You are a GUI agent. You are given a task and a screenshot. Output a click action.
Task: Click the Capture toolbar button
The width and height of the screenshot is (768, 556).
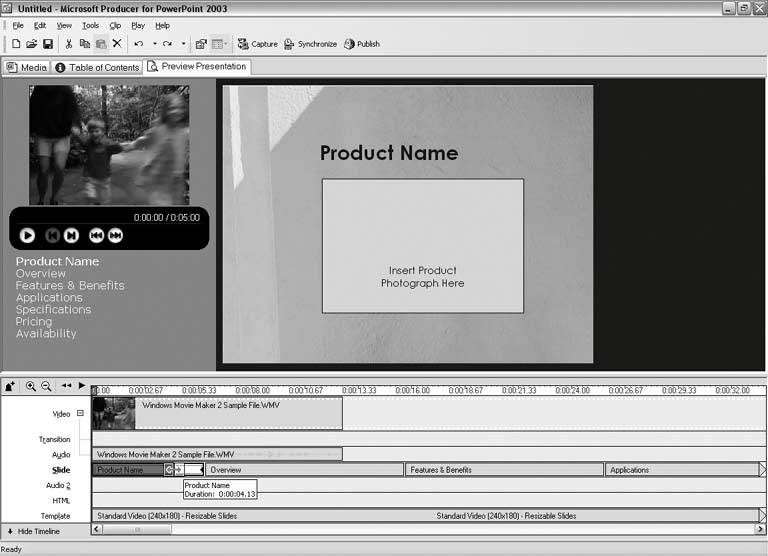coord(257,44)
